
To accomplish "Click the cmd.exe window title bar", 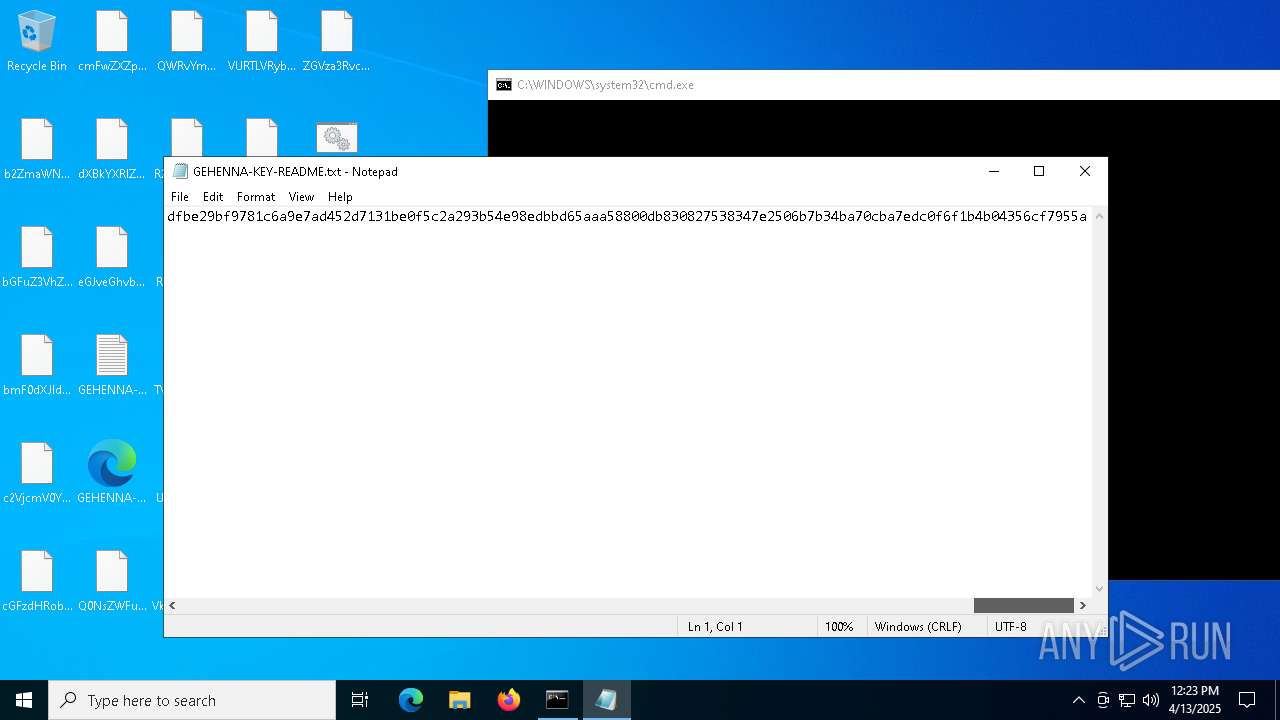I will [x=884, y=85].
